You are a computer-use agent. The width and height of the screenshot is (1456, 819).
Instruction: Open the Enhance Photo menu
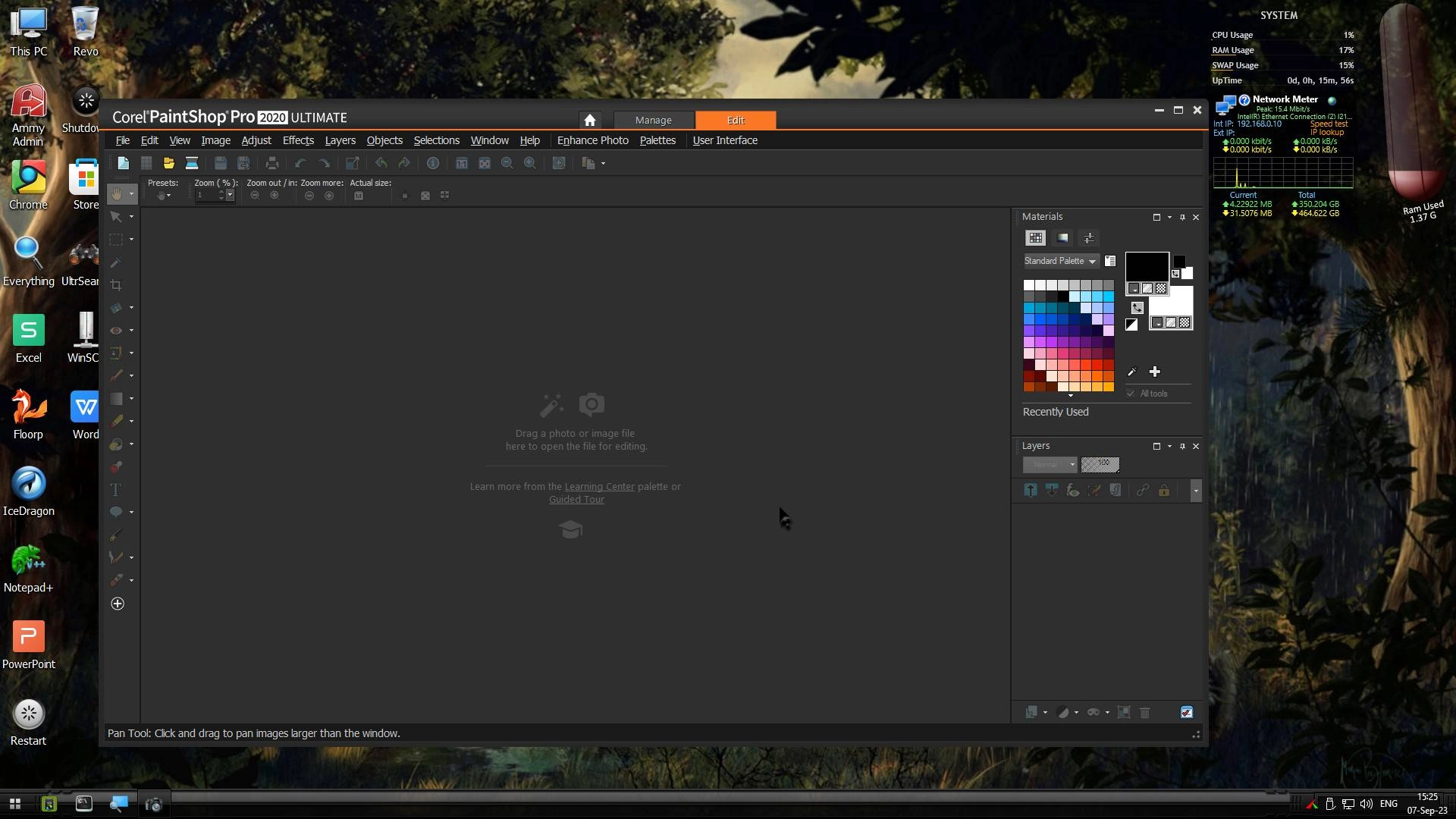pyautogui.click(x=592, y=140)
